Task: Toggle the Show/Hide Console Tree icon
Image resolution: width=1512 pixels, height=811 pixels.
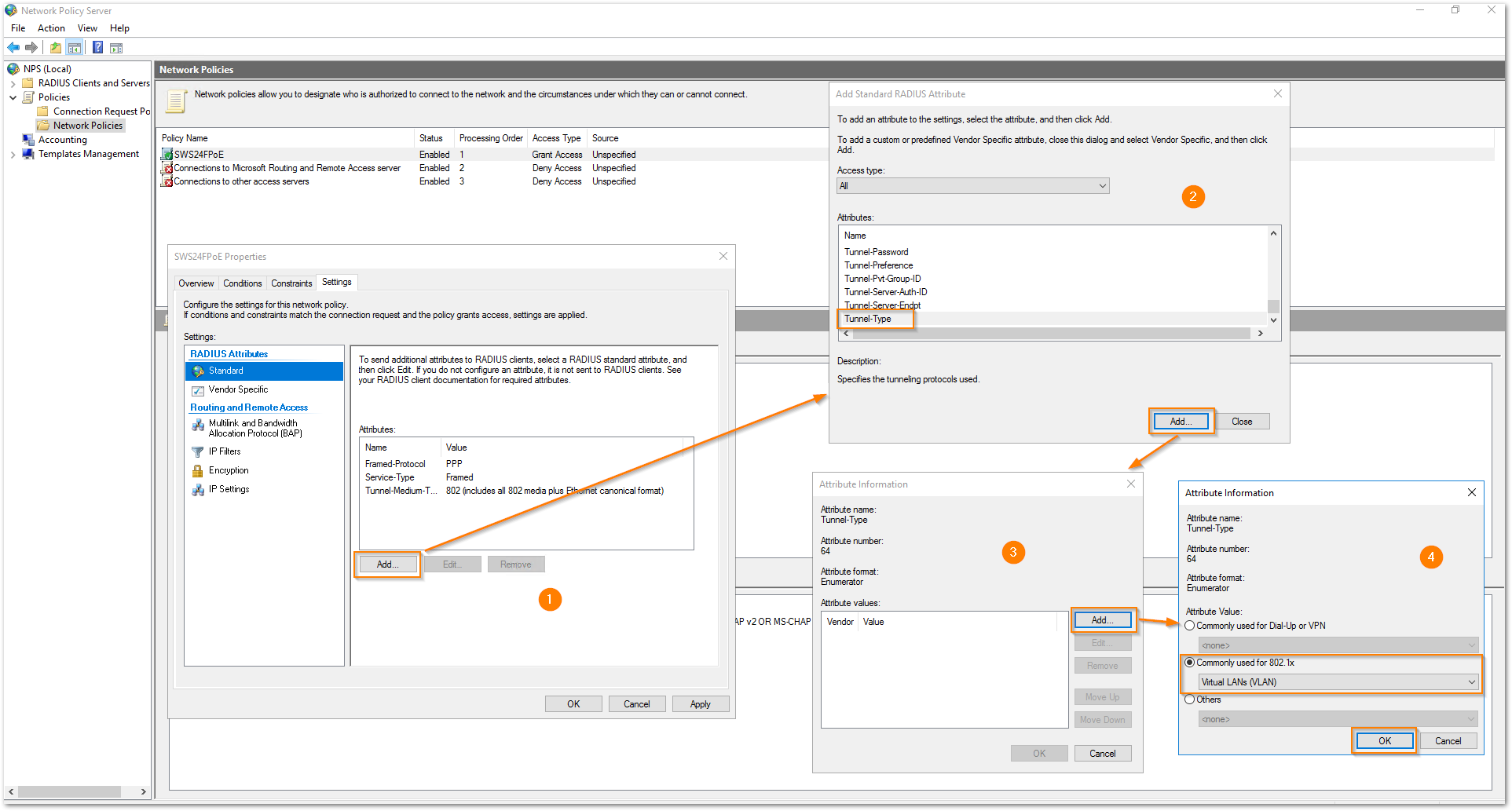Action: point(75,48)
